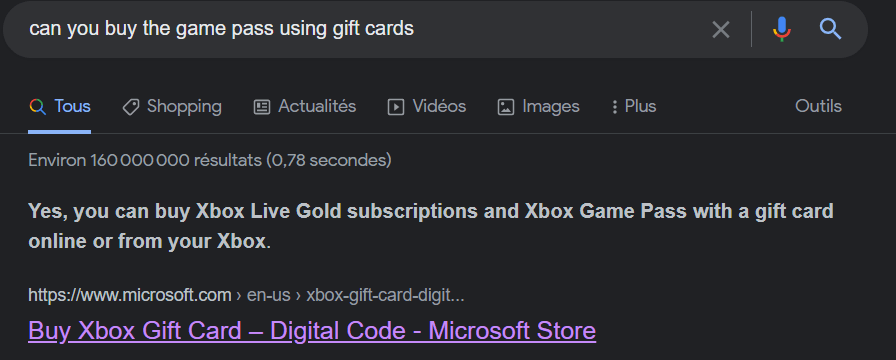Go to the Vidéos tab

(x=439, y=106)
